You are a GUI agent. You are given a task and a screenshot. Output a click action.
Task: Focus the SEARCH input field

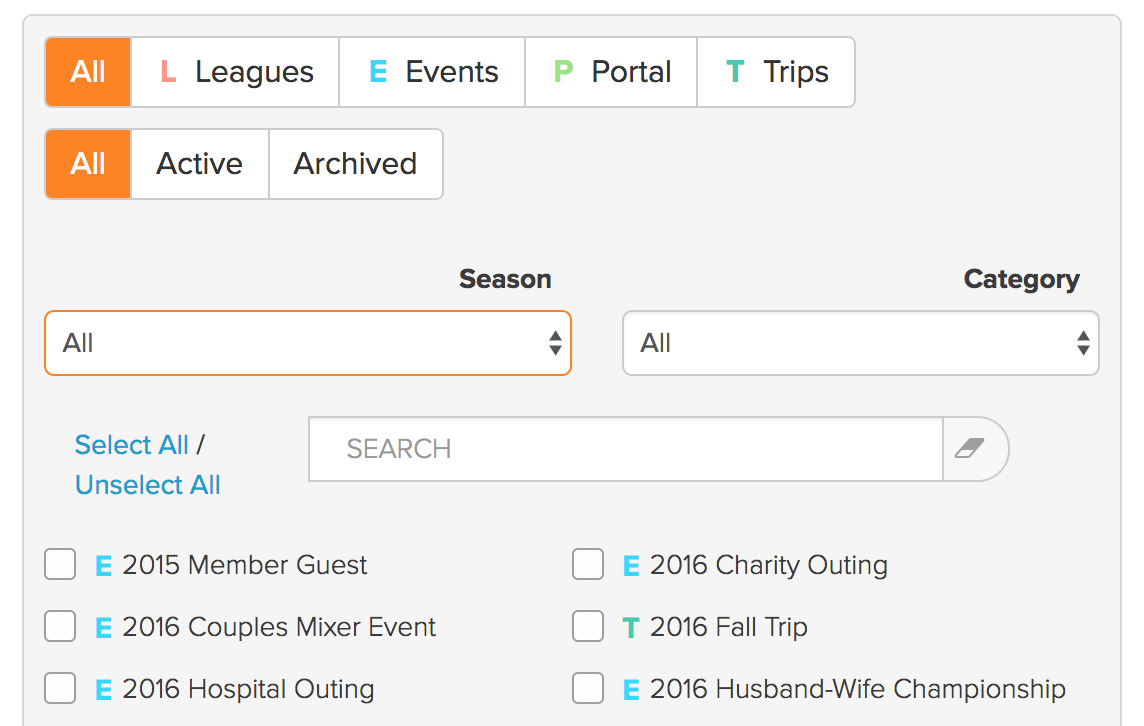626,449
